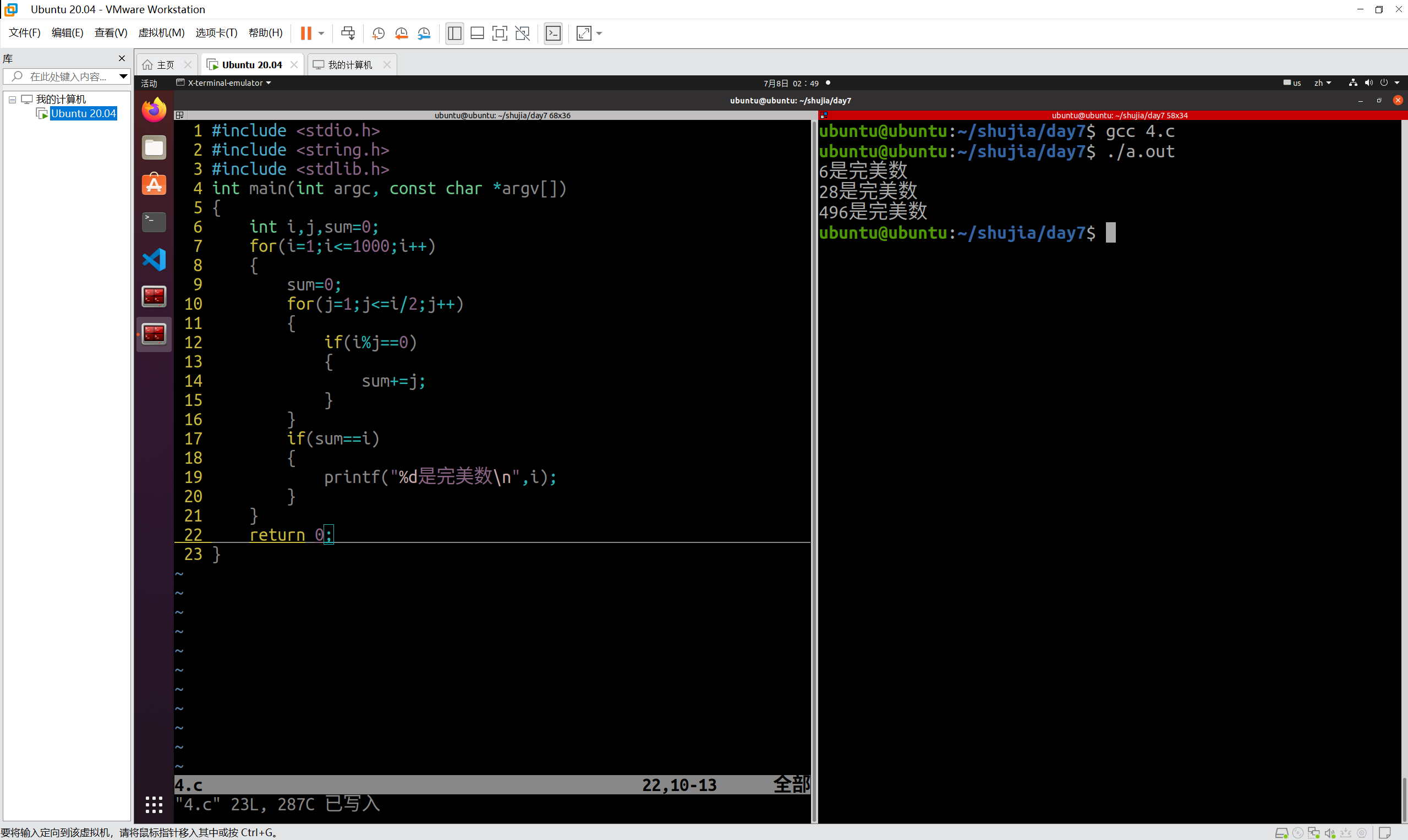The height and width of the screenshot is (840, 1408).
Task: Open the stretch guest display dropdown
Action: click(x=600, y=33)
